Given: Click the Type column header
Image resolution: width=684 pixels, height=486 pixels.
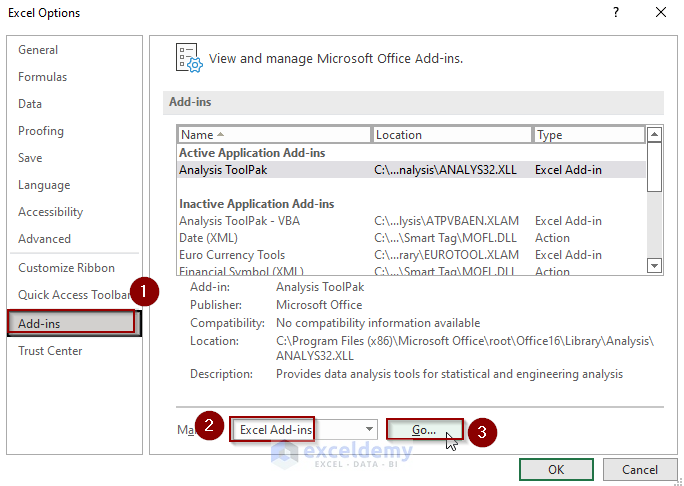Looking at the screenshot, I should coord(588,135).
